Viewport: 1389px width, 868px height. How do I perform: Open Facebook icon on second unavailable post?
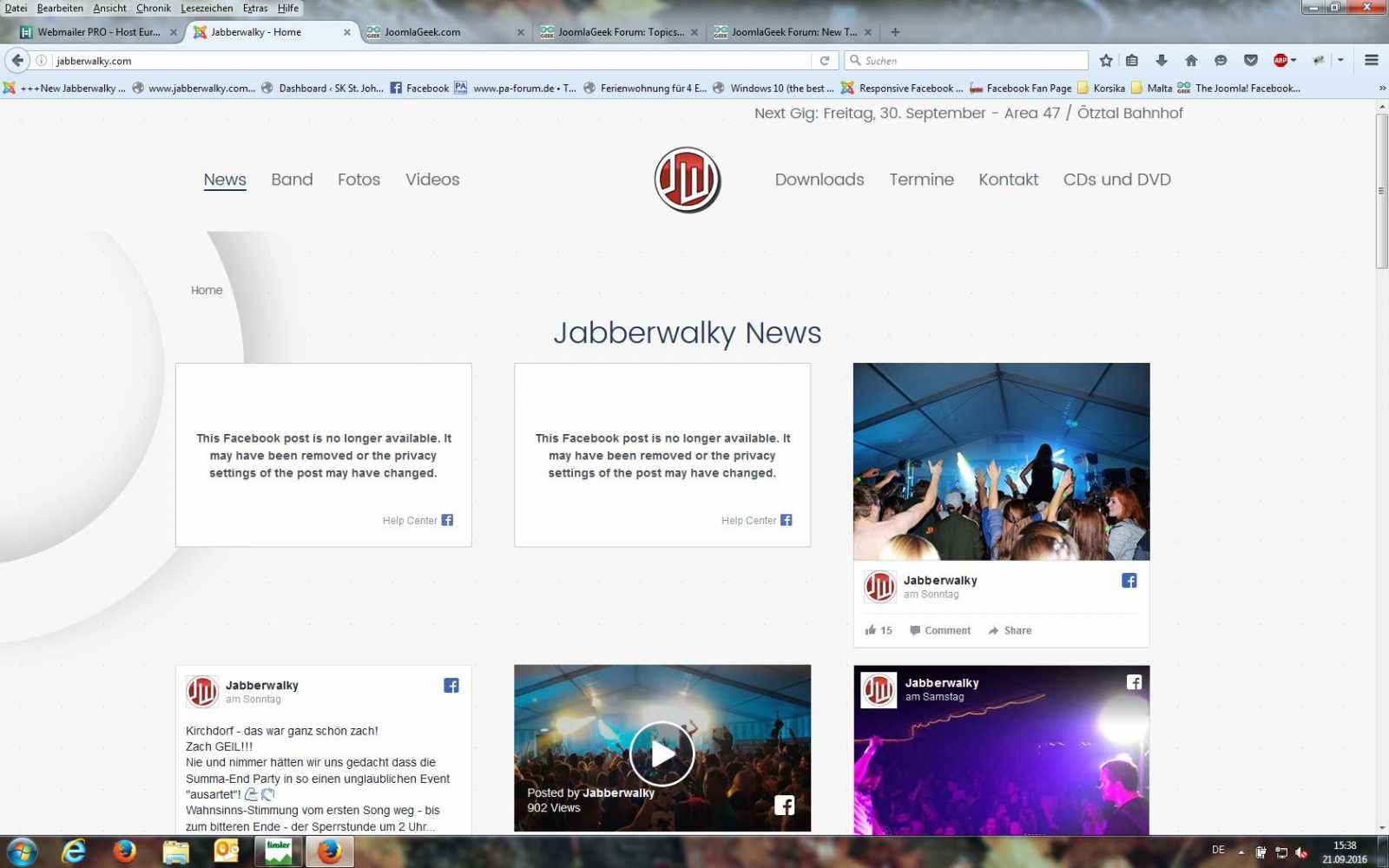[x=786, y=520]
